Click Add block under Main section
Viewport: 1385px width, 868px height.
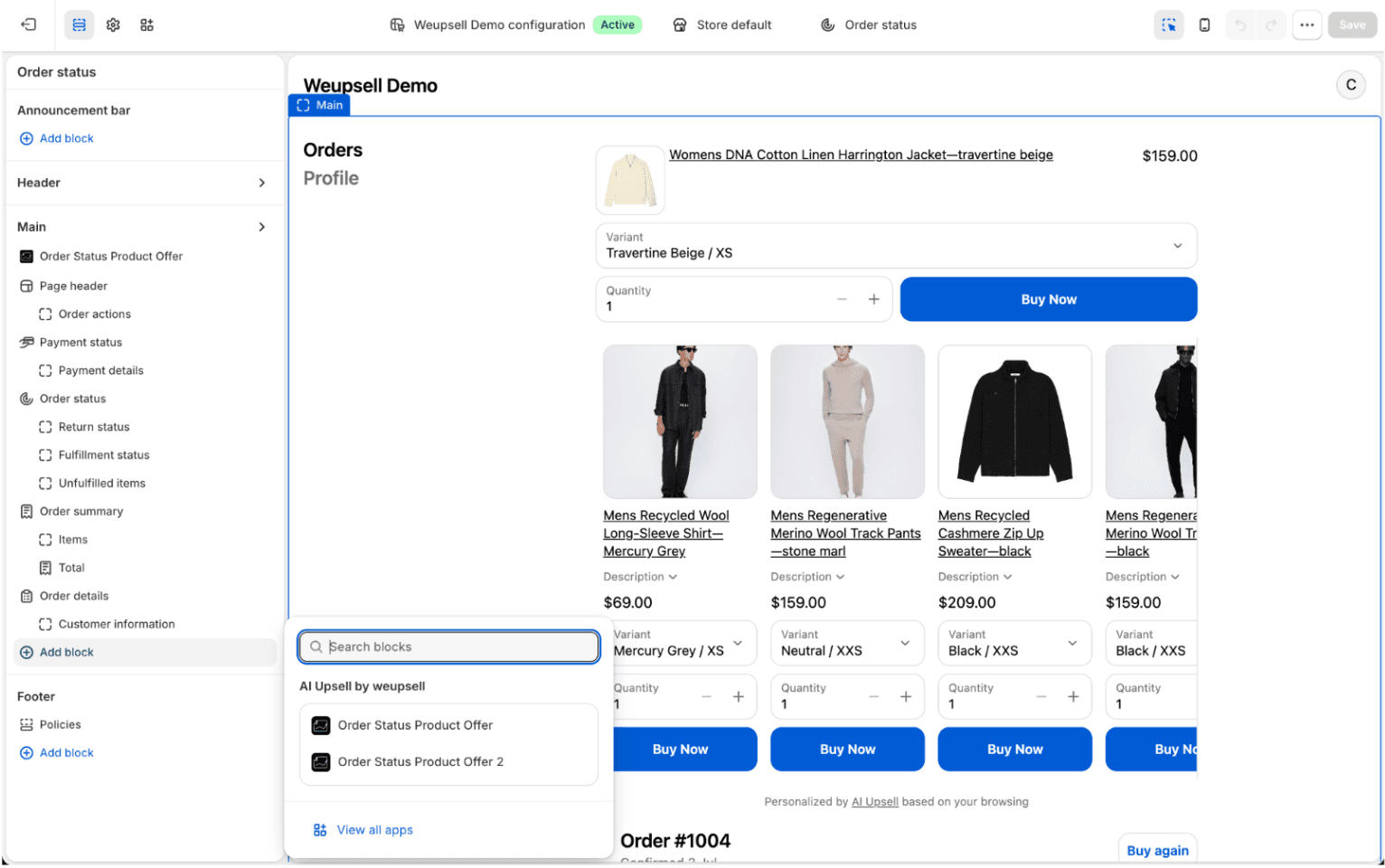[145, 653]
